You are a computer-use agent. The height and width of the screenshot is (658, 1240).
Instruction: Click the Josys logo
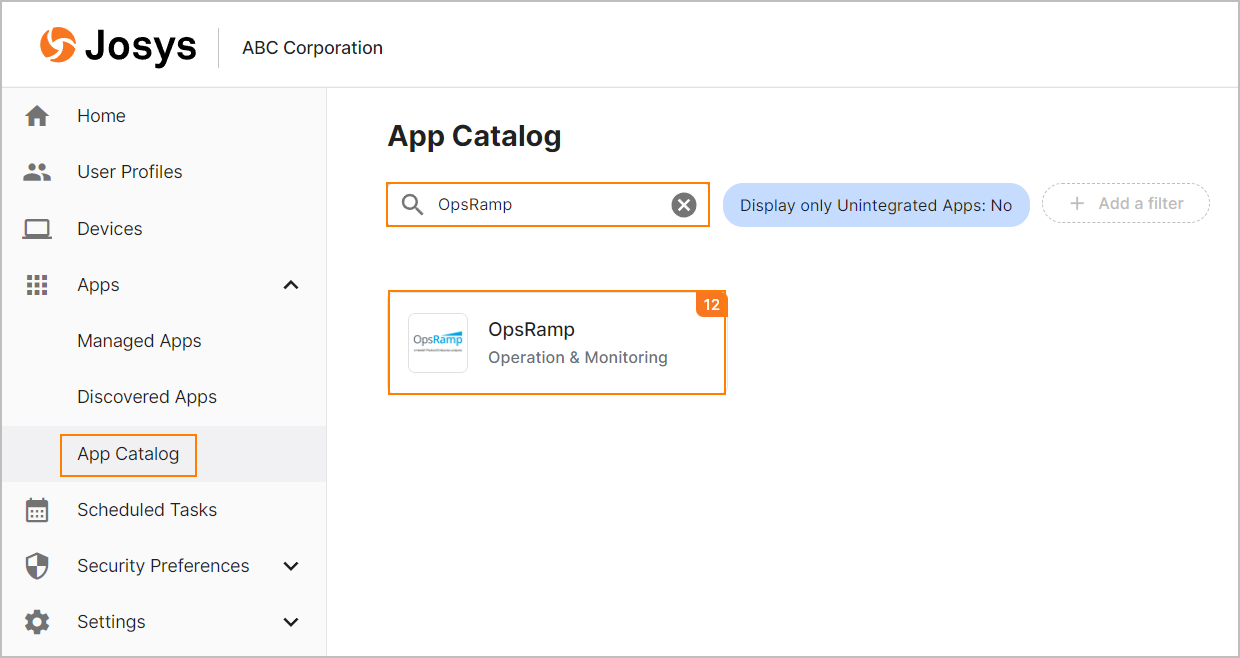coord(118,46)
